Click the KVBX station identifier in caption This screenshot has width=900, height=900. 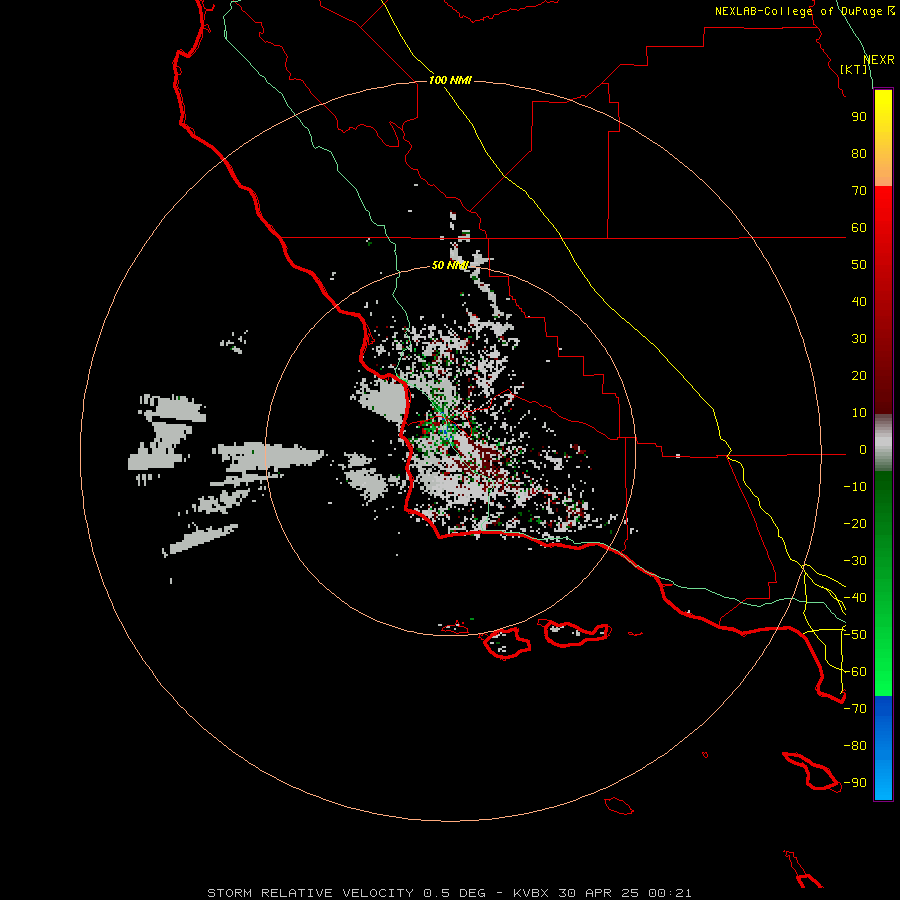point(531,893)
